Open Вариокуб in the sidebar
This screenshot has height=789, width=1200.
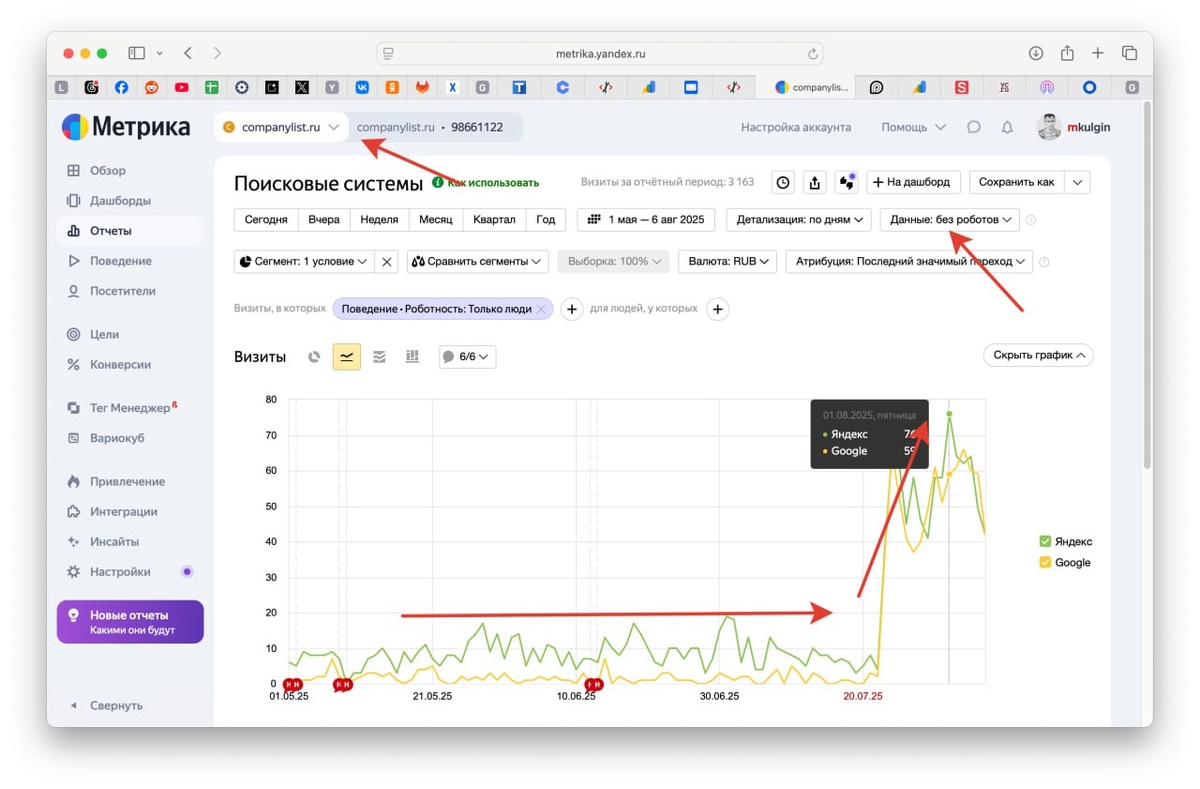(x=105, y=438)
